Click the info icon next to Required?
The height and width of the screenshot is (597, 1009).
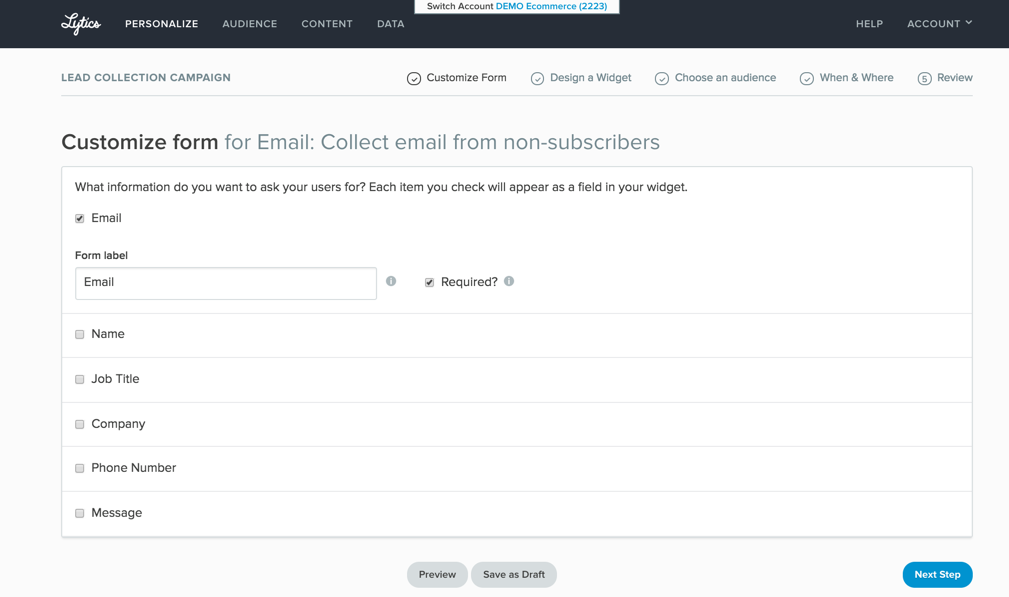(509, 281)
